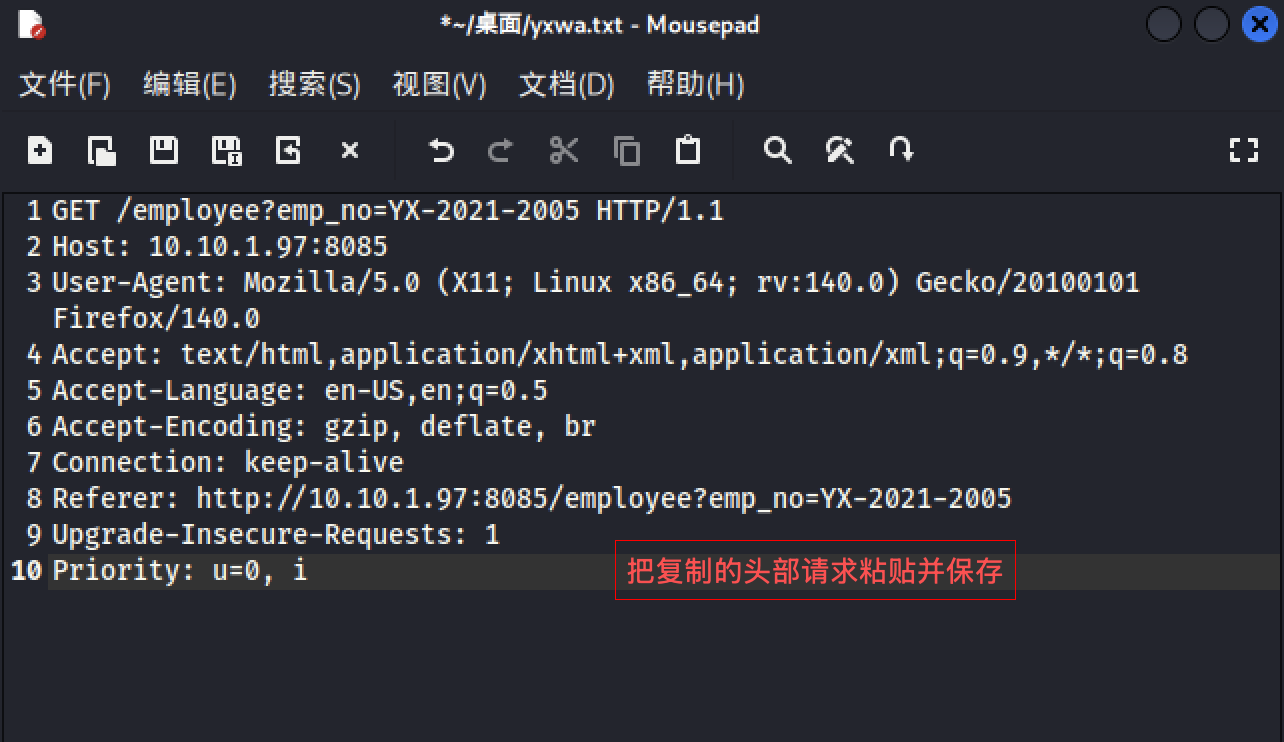
Task: Open the 文档(D) menu
Action: pos(566,85)
